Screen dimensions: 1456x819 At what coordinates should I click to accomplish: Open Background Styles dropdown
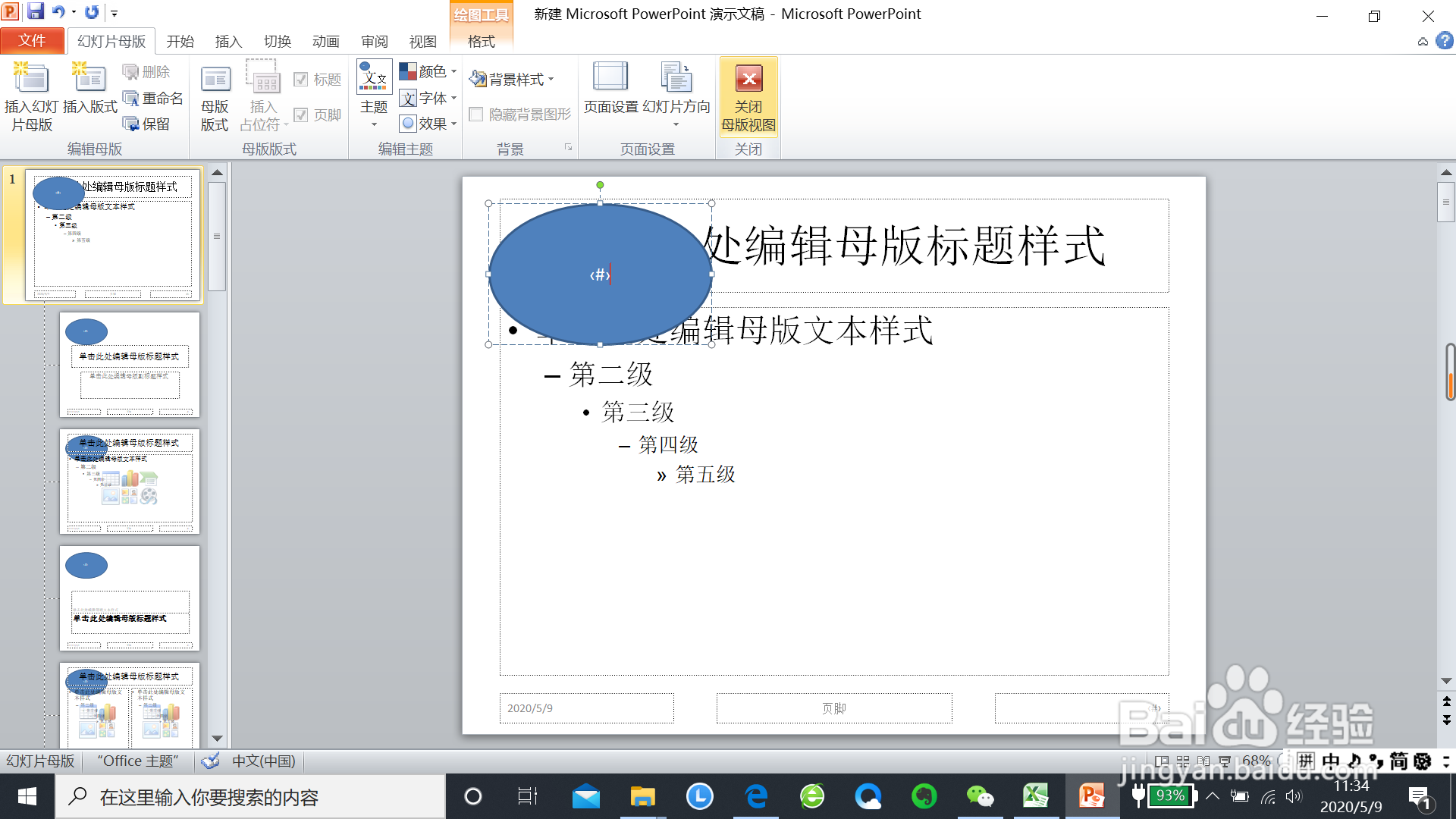513,79
